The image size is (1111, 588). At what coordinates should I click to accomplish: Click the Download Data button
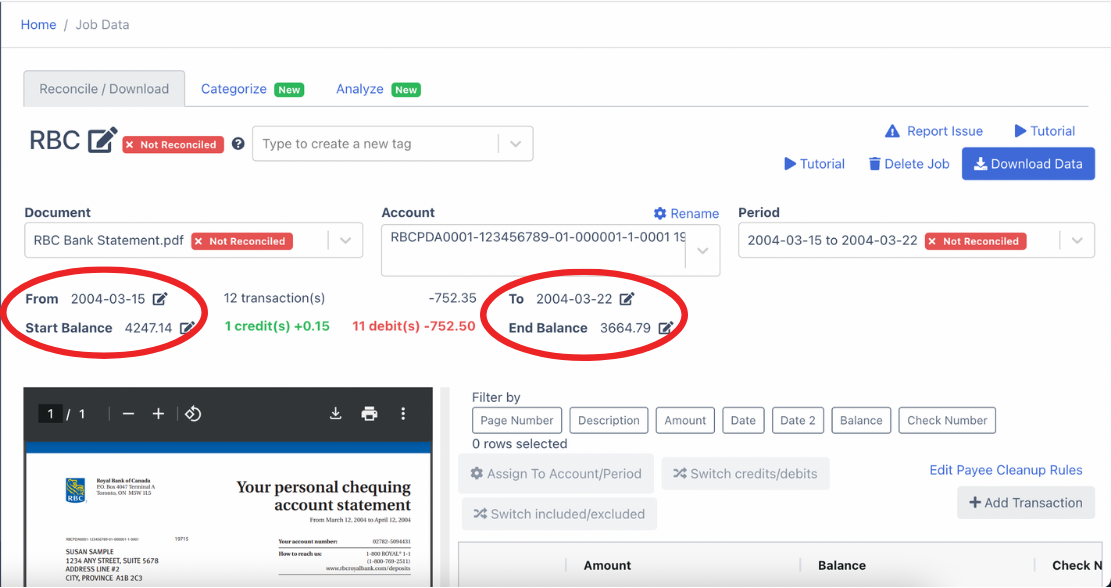(x=1028, y=164)
